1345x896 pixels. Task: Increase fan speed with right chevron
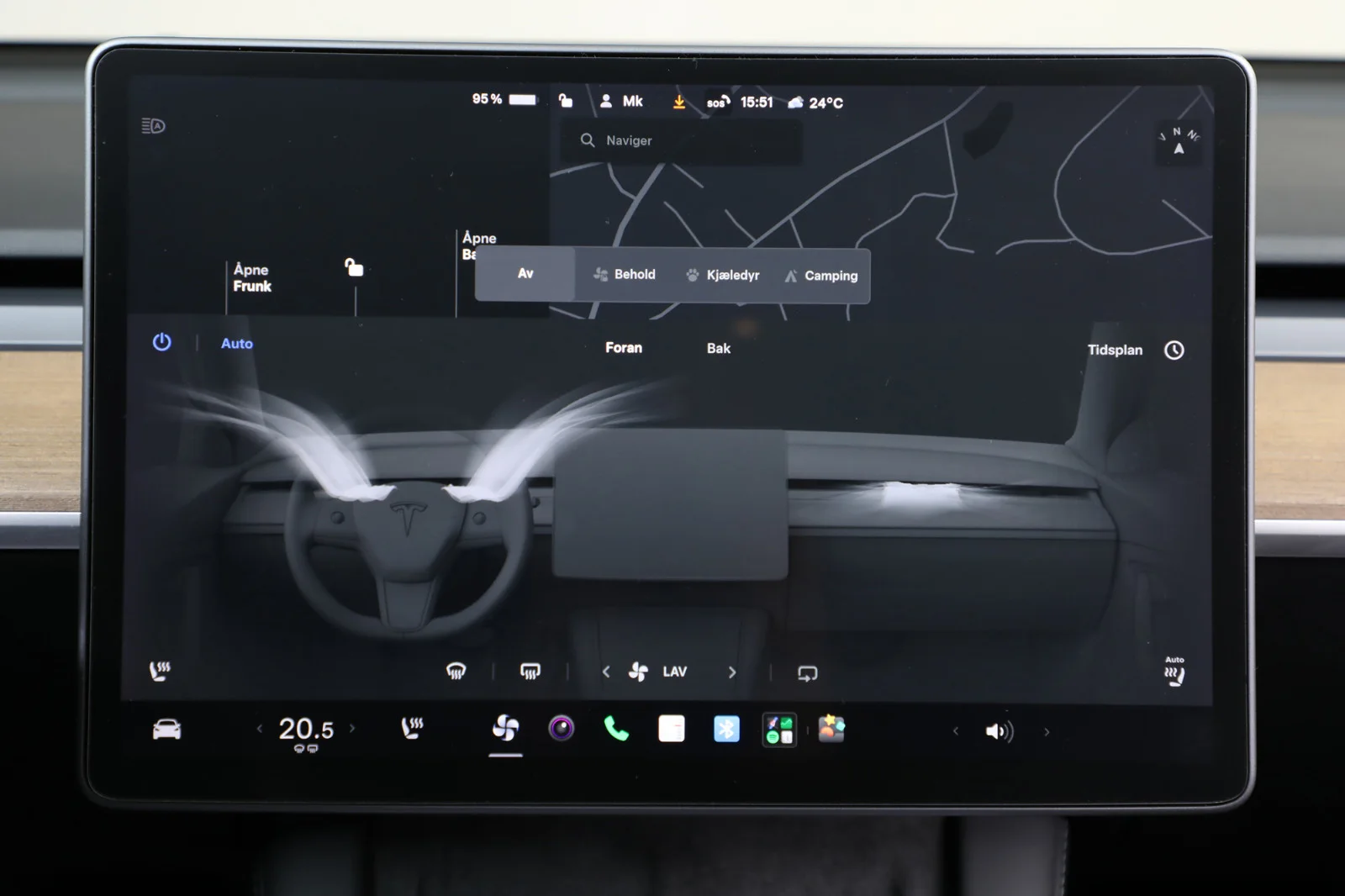point(732,672)
